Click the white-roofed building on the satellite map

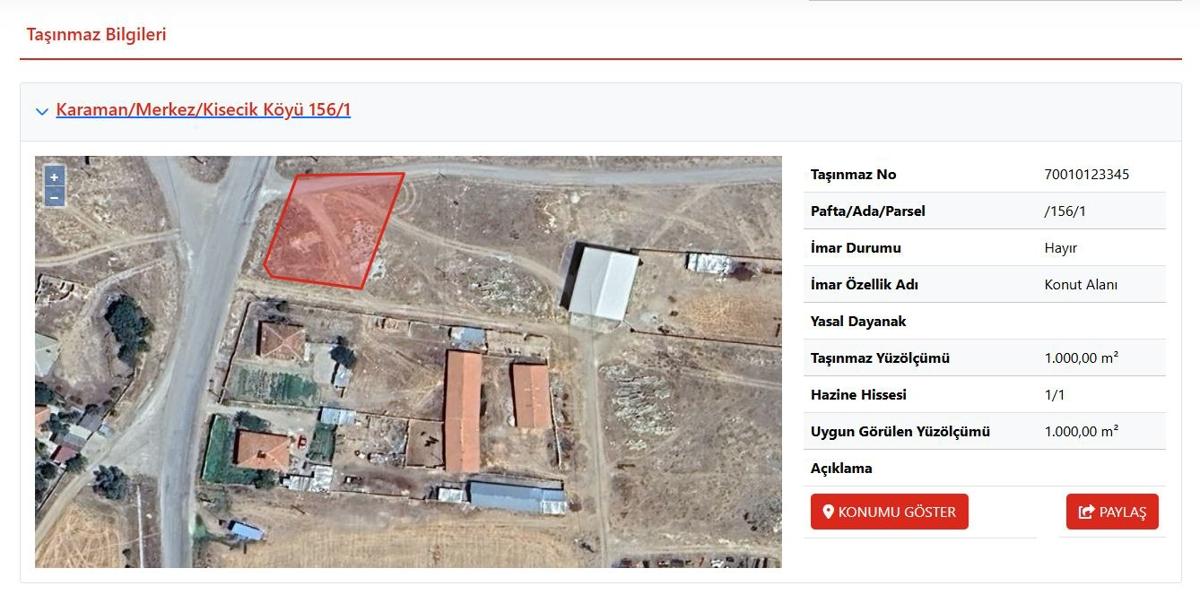603,284
